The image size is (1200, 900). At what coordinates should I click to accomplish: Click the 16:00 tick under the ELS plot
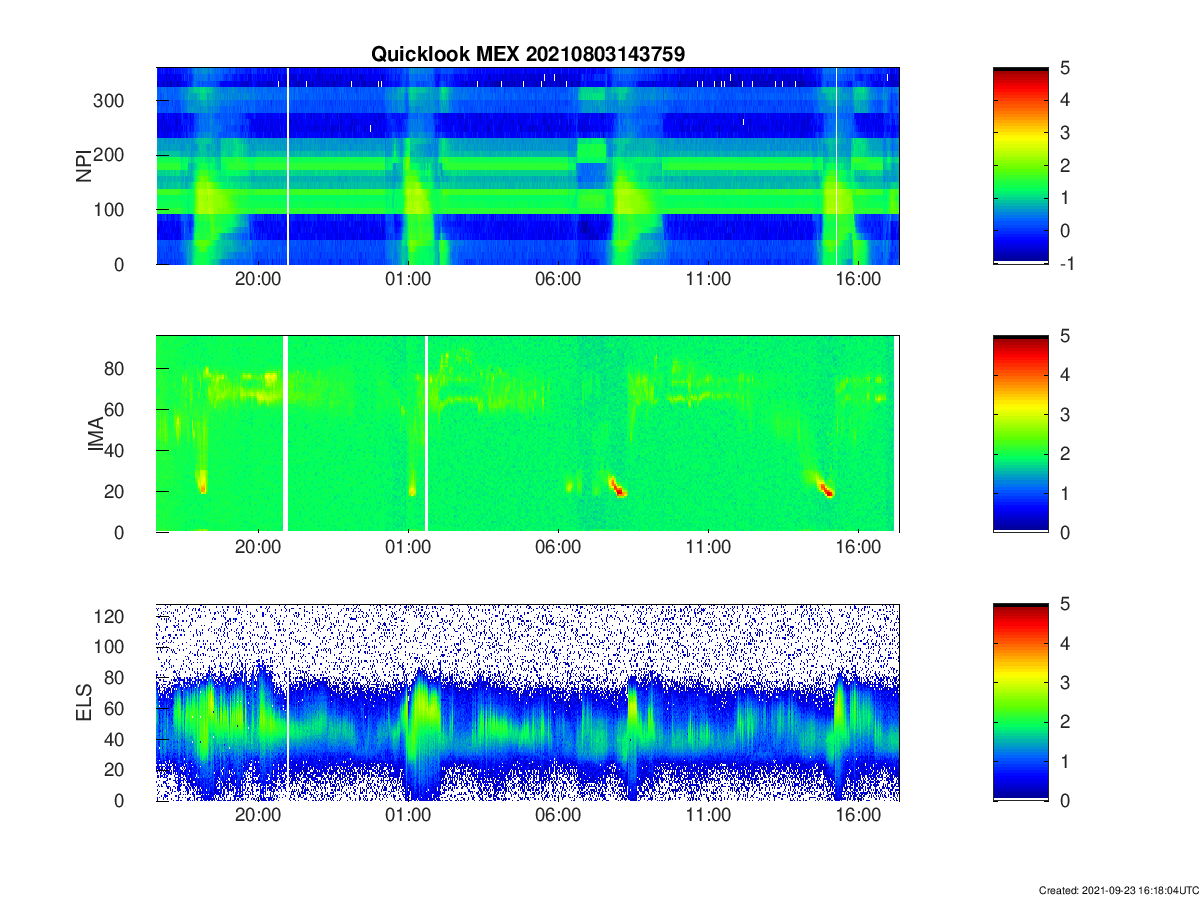[858, 816]
